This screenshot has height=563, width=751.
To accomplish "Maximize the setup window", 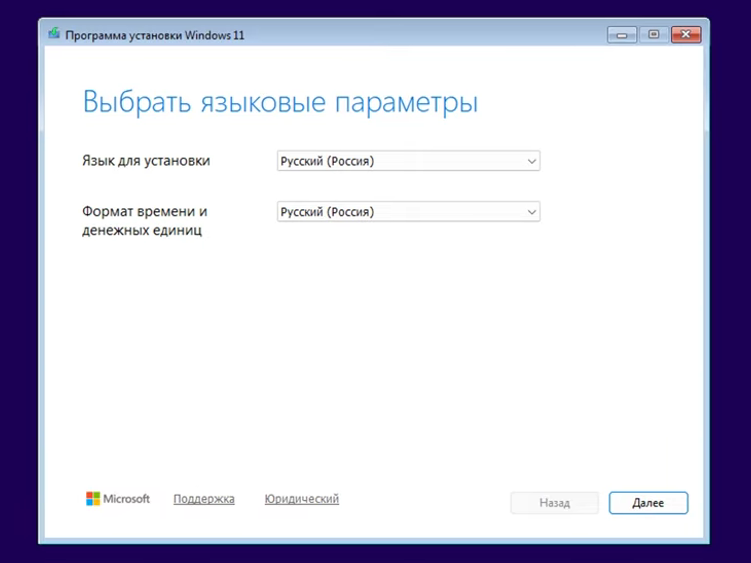I will coord(654,35).
